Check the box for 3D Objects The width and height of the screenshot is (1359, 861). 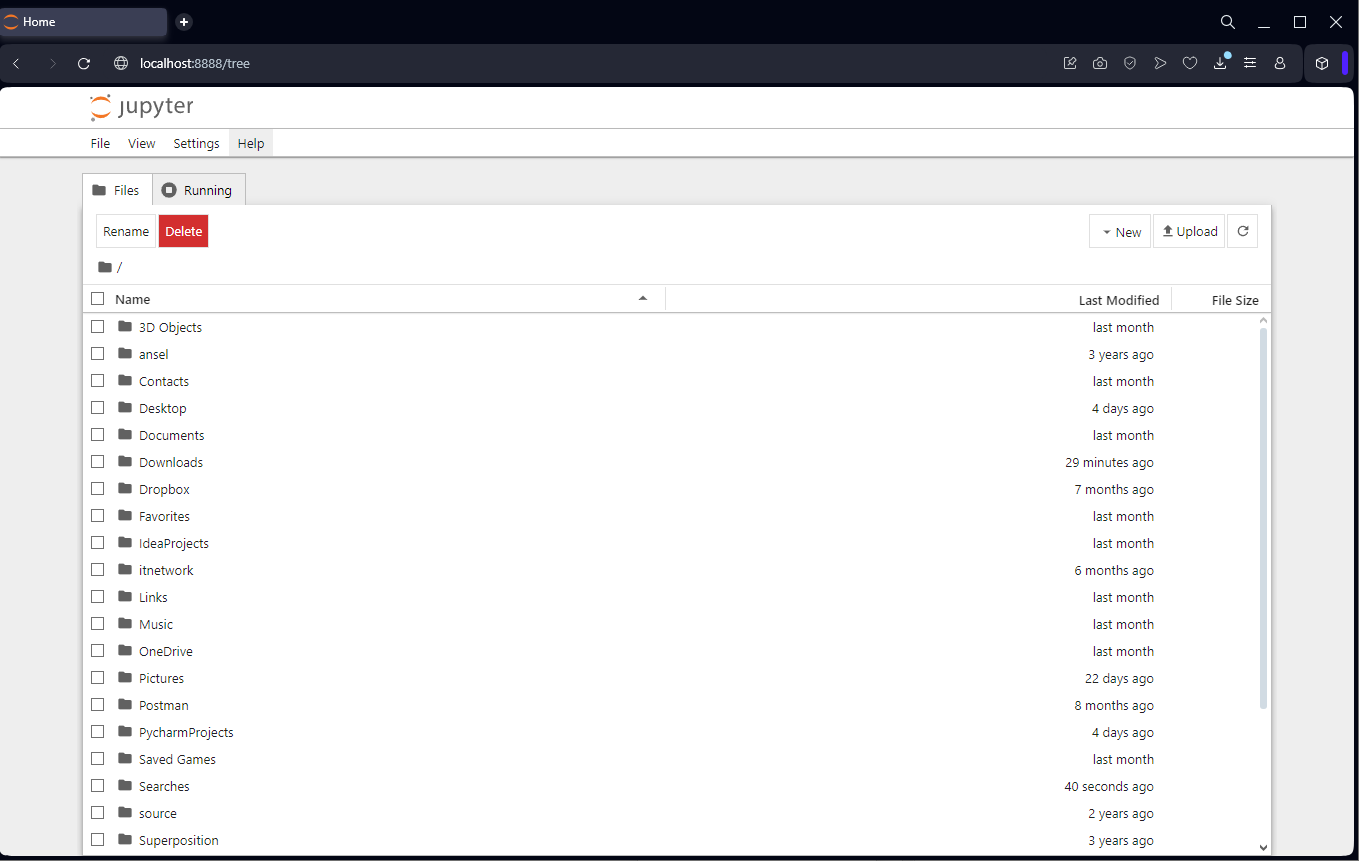coord(98,326)
